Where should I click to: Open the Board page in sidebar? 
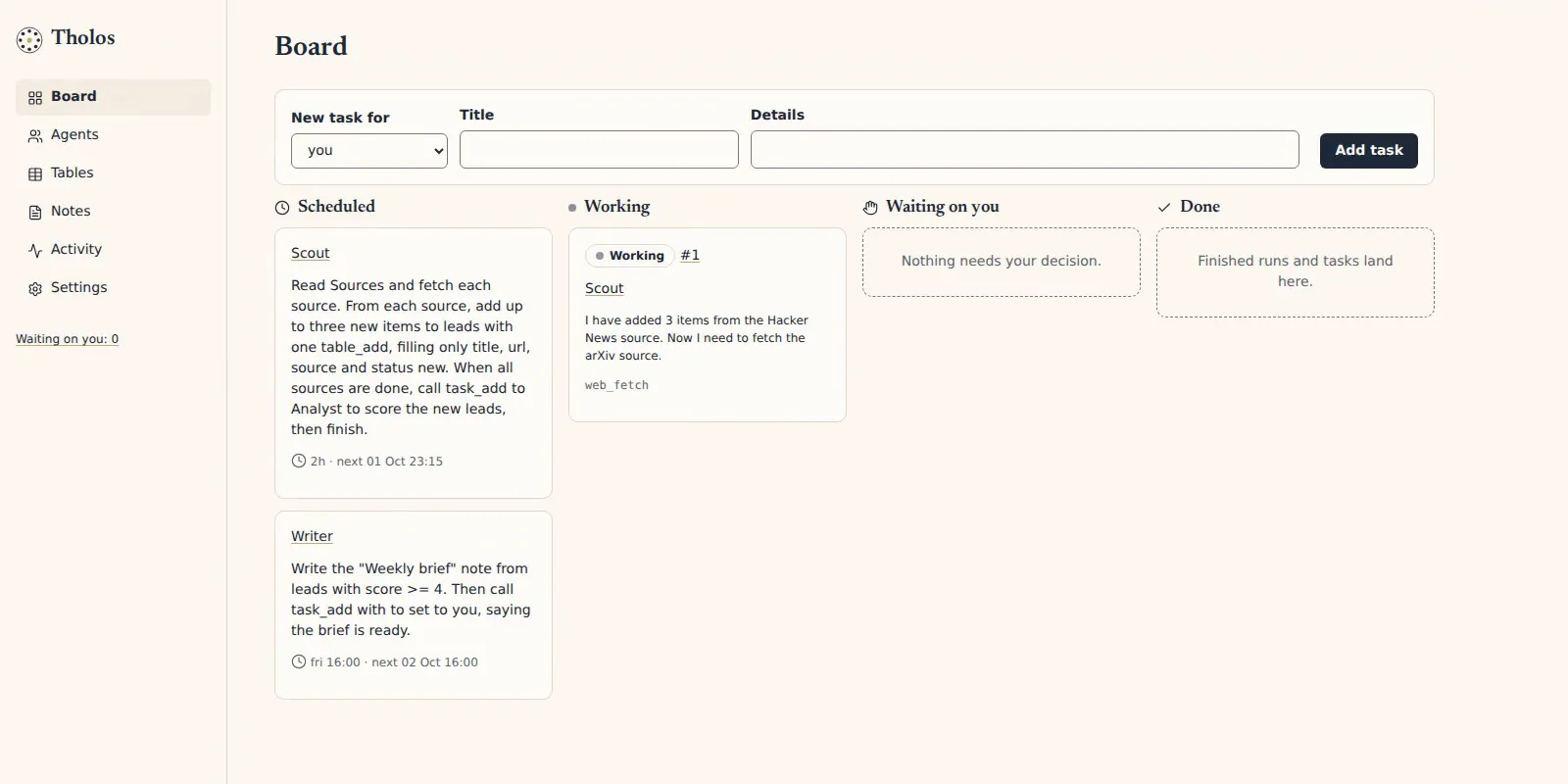tap(113, 97)
